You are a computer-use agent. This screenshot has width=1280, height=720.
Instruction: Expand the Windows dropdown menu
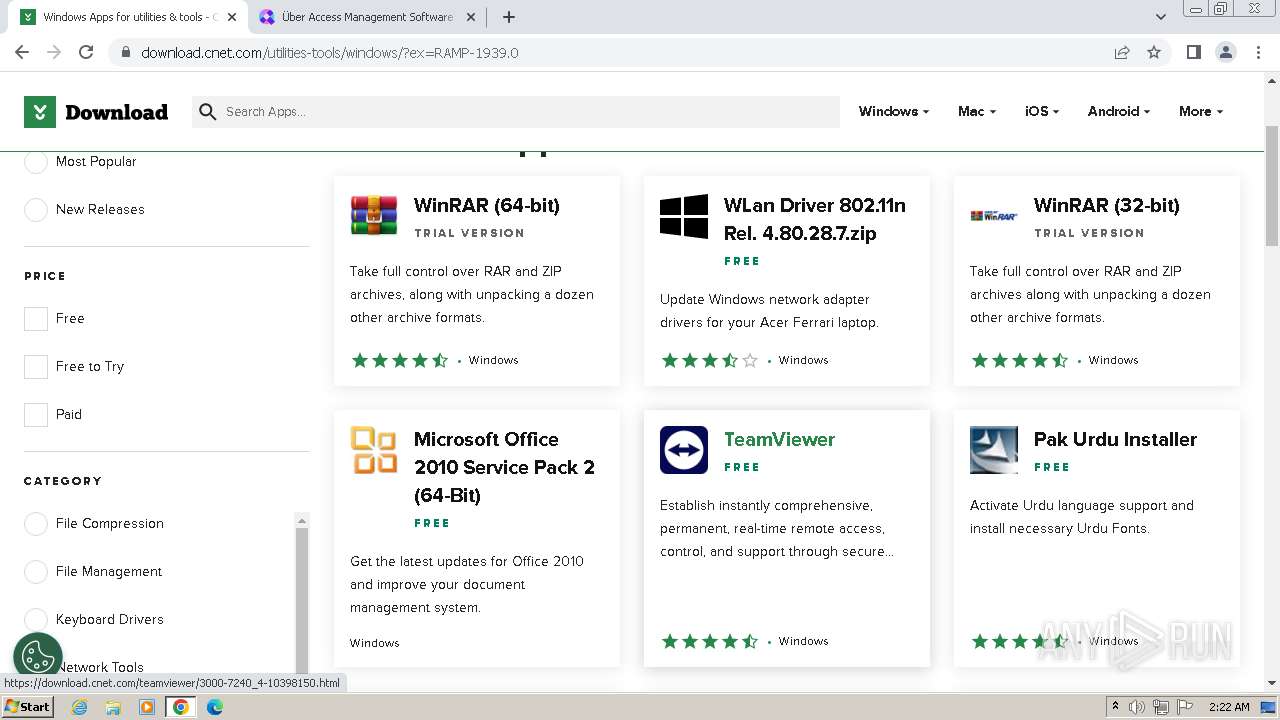(893, 112)
